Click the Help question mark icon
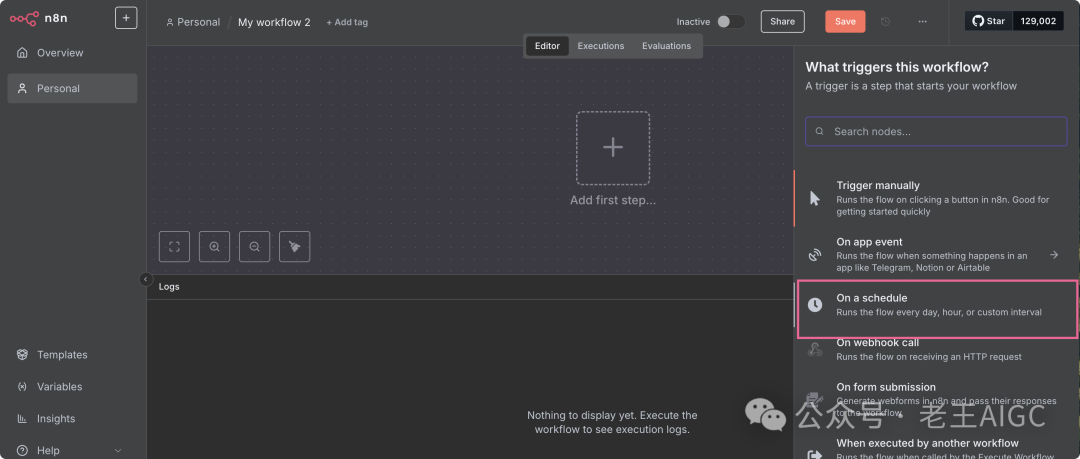This screenshot has width=1080, height=459. [x=23, y=450]
